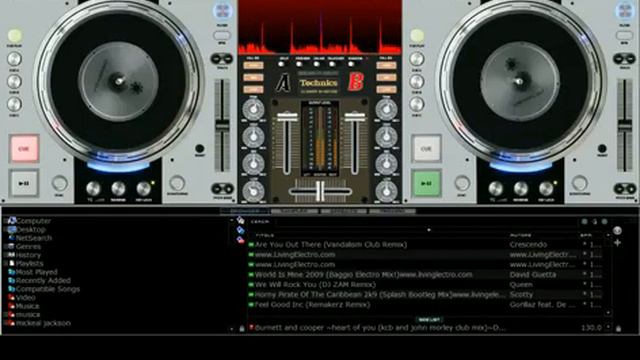Hit the red CUE button on deck A
The width and height of the screenshot is (640, 360).
coord(24,149)
